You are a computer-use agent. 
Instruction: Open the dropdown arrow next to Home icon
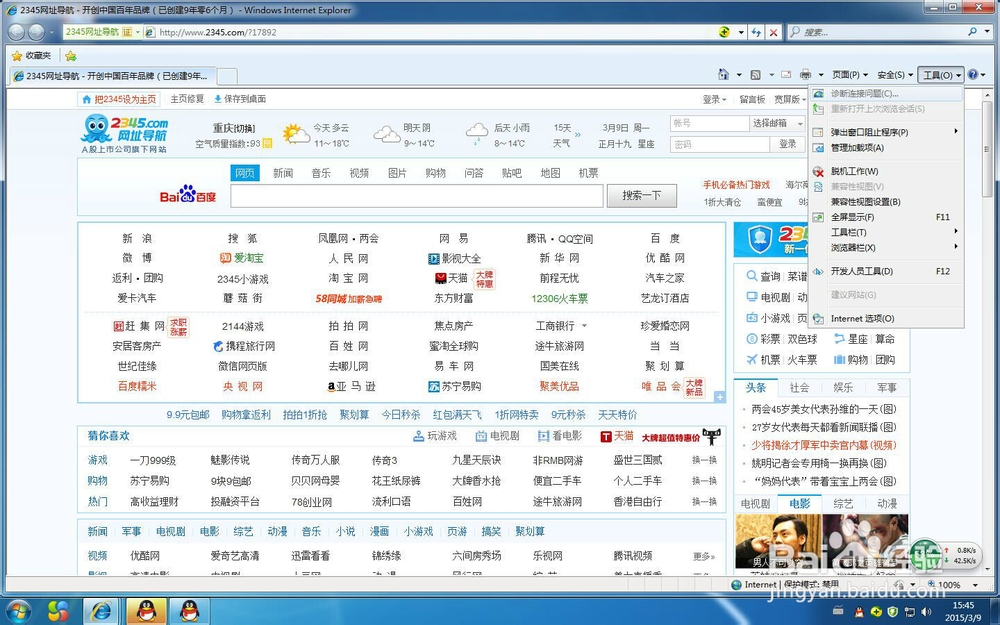(739, 75)
